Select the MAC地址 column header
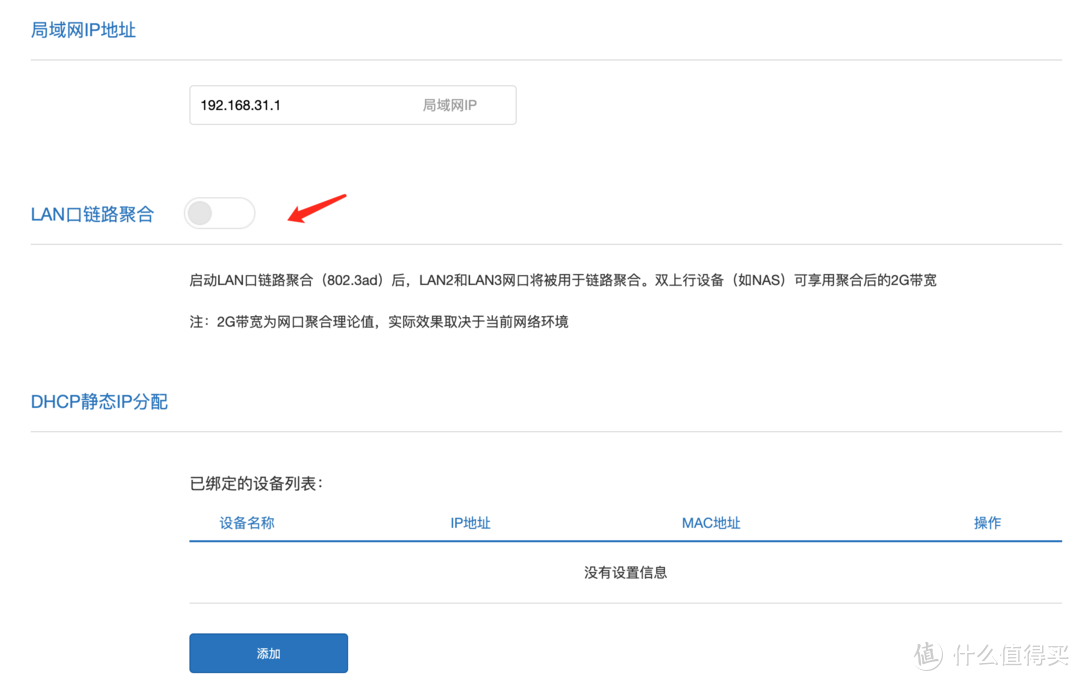The image size is (1080, 681). 711,522
